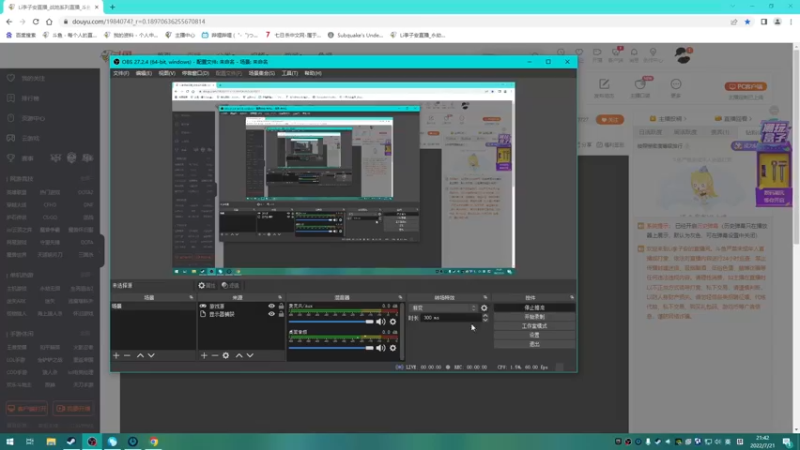Viewport: 800px width, 450px height.
Task: Pop out the Sources dock via its header icon
Action: tap(280, 297)
